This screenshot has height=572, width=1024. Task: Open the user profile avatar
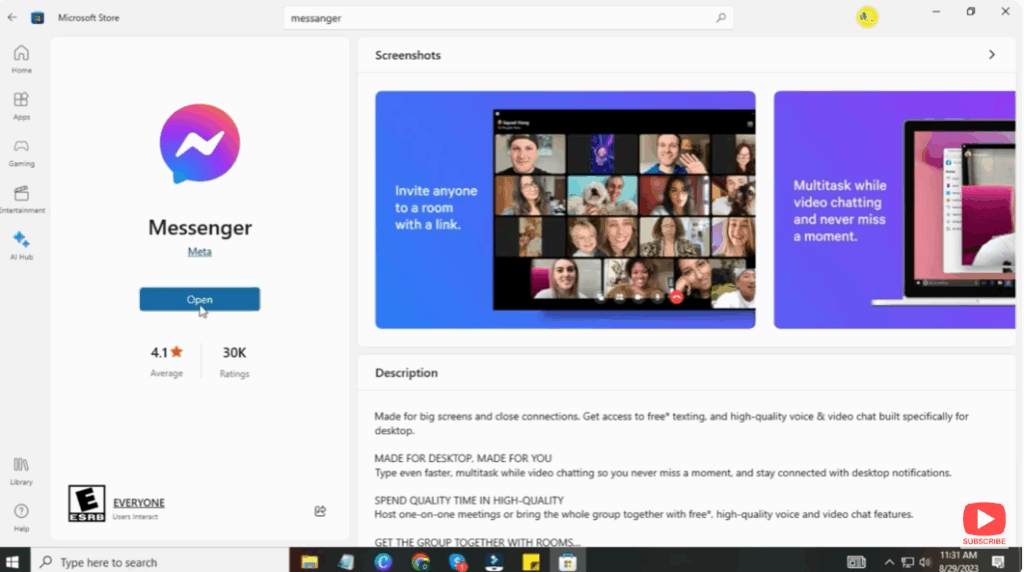coord(867,17)
